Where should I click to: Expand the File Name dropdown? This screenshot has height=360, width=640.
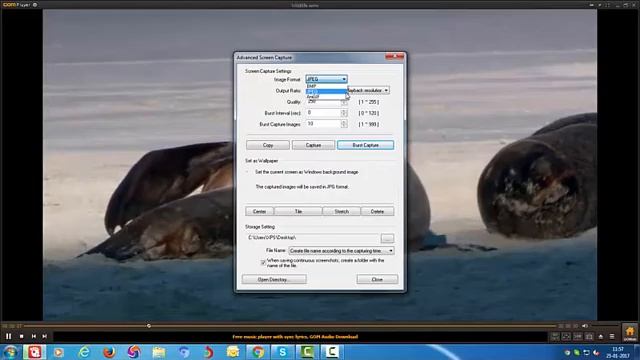[x=341, y=251]
